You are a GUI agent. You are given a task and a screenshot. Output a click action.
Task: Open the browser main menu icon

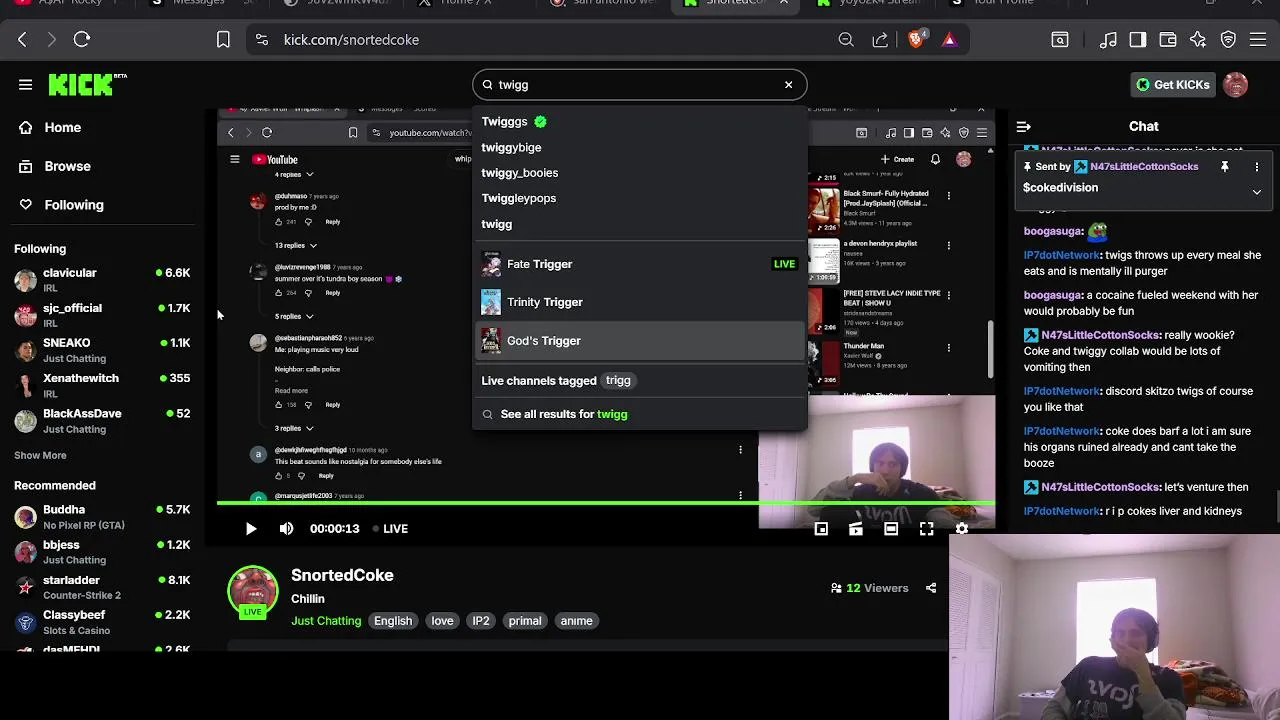(1258, 40)
